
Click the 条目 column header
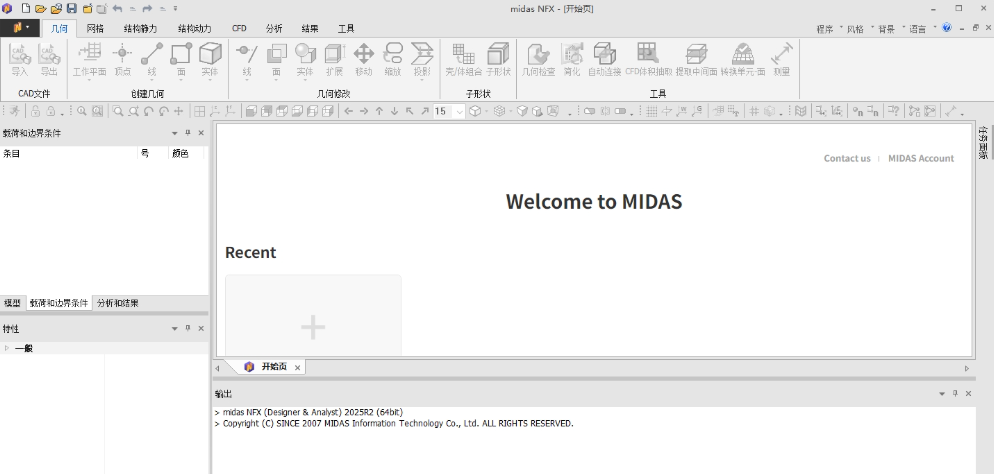[69, 153]
